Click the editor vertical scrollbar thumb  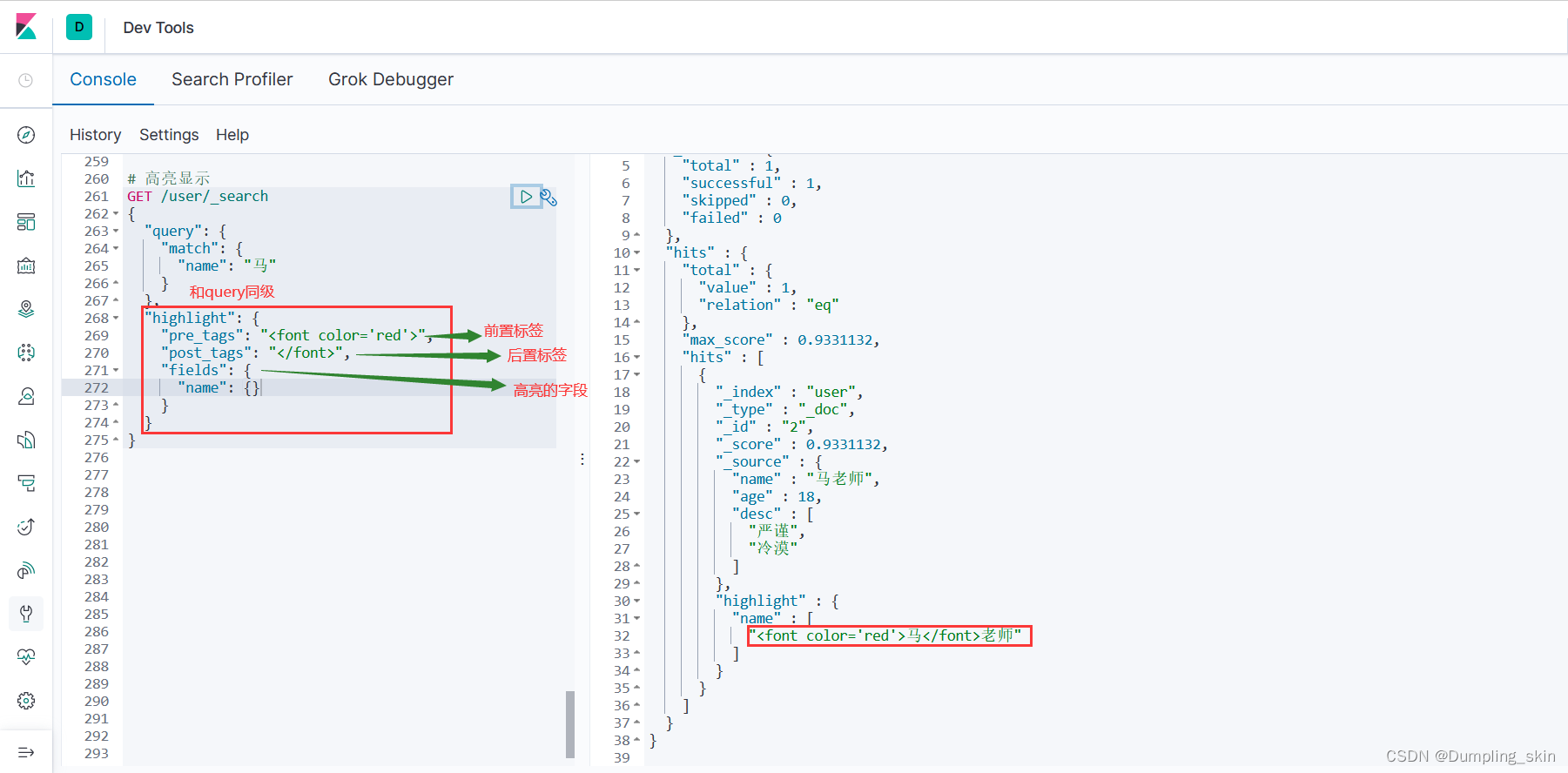pyautogui.click(x=570, y=724)
